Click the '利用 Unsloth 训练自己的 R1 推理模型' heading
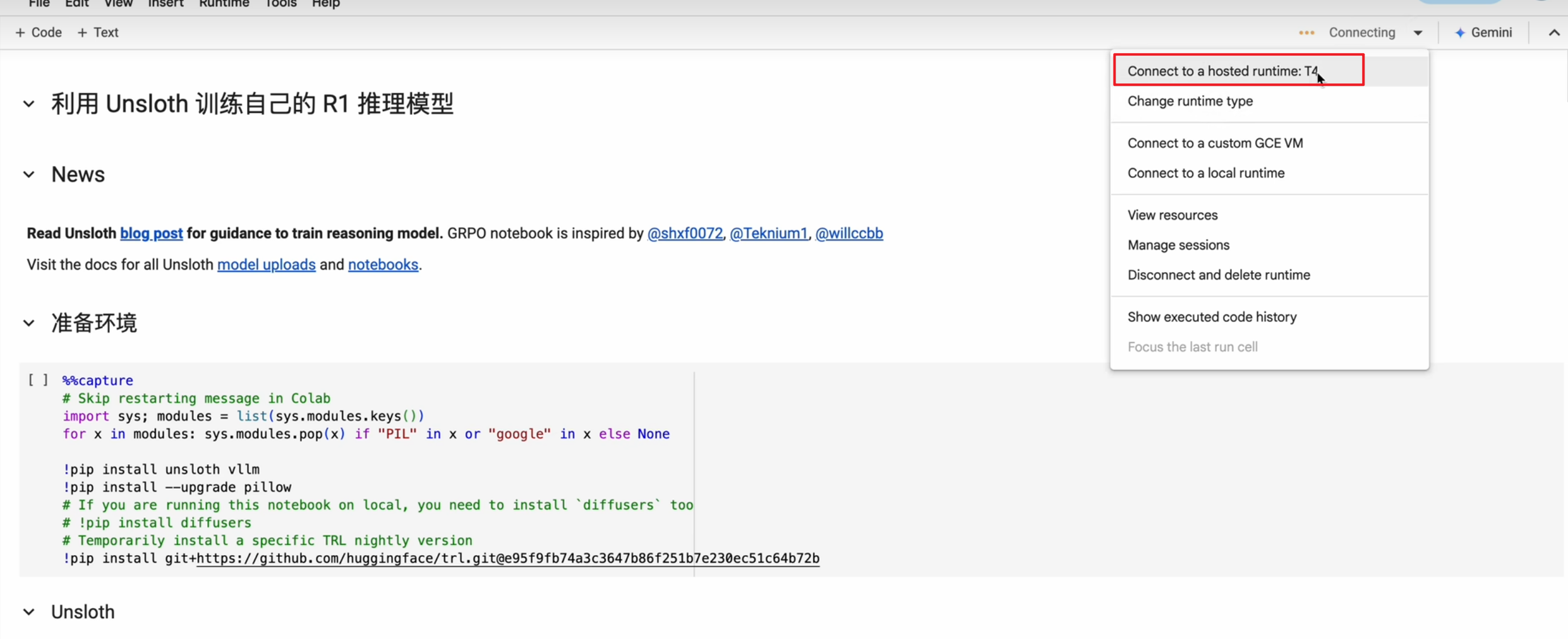 (253, 104)
